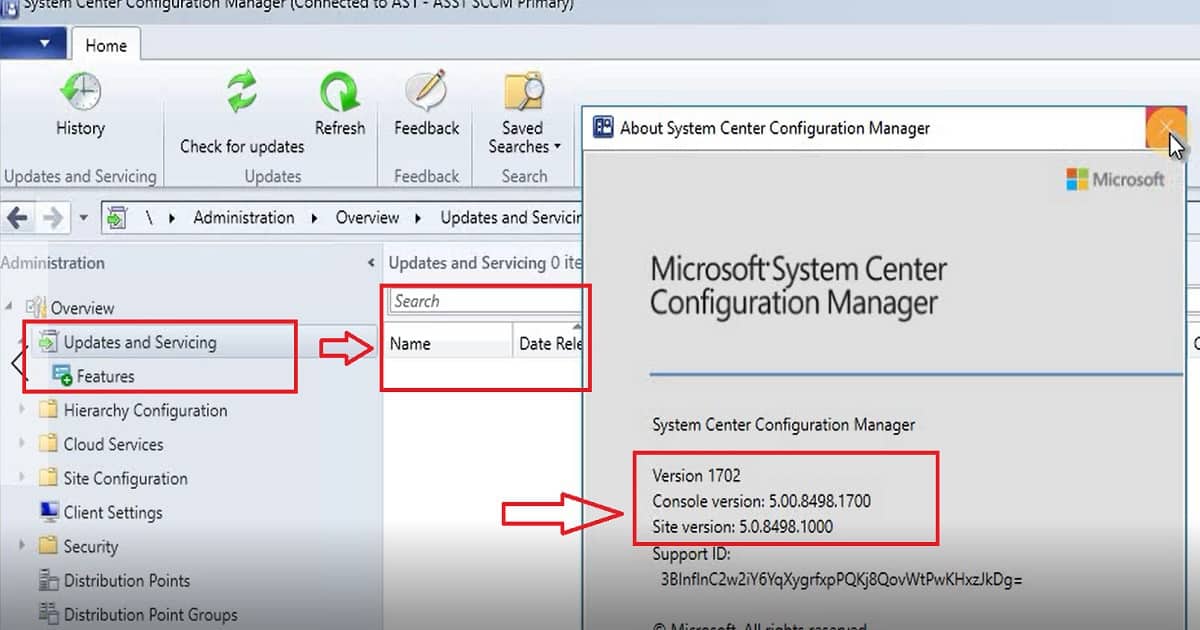Select the Features tree item
The height and width of the screenshot is (630, 1200).
click(105, 376)
